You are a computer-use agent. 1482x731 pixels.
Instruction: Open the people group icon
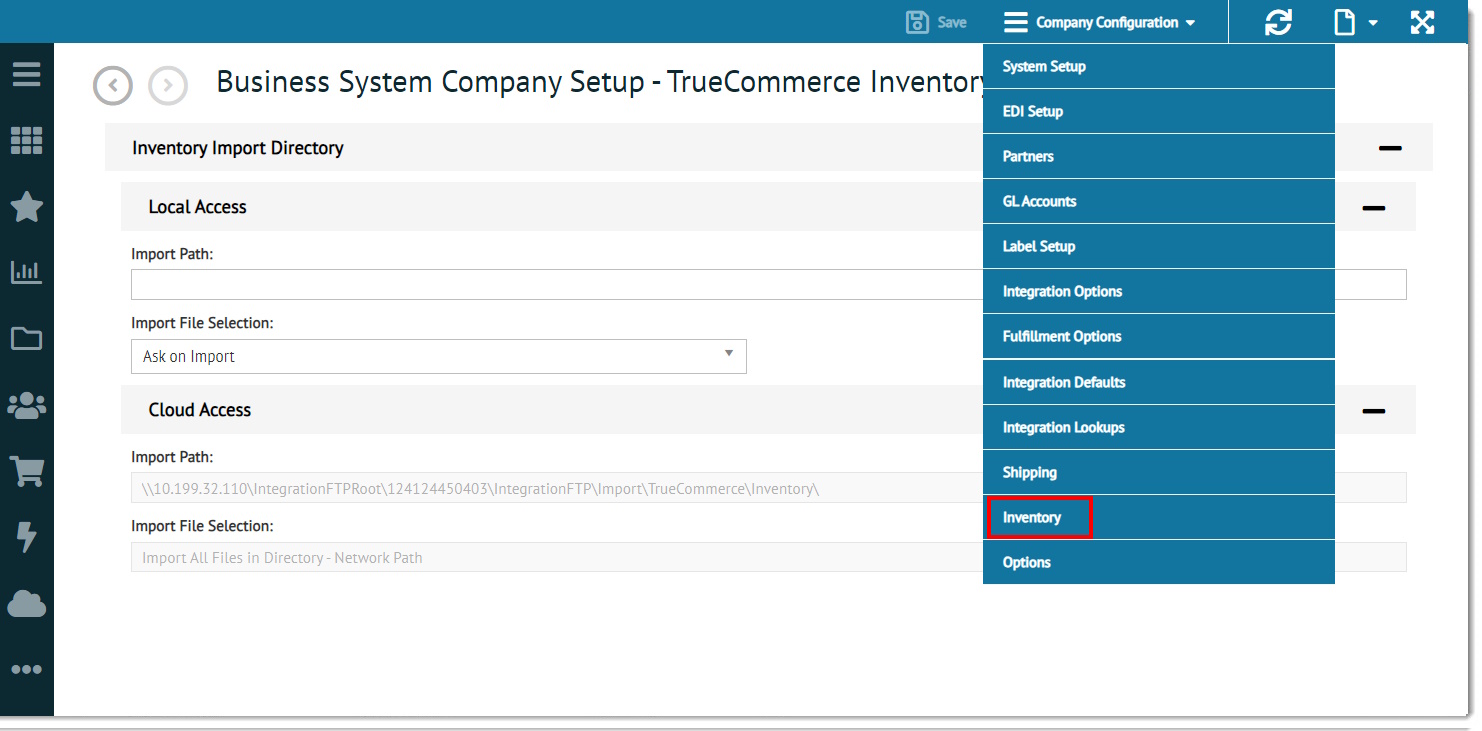tap(26, 405)
